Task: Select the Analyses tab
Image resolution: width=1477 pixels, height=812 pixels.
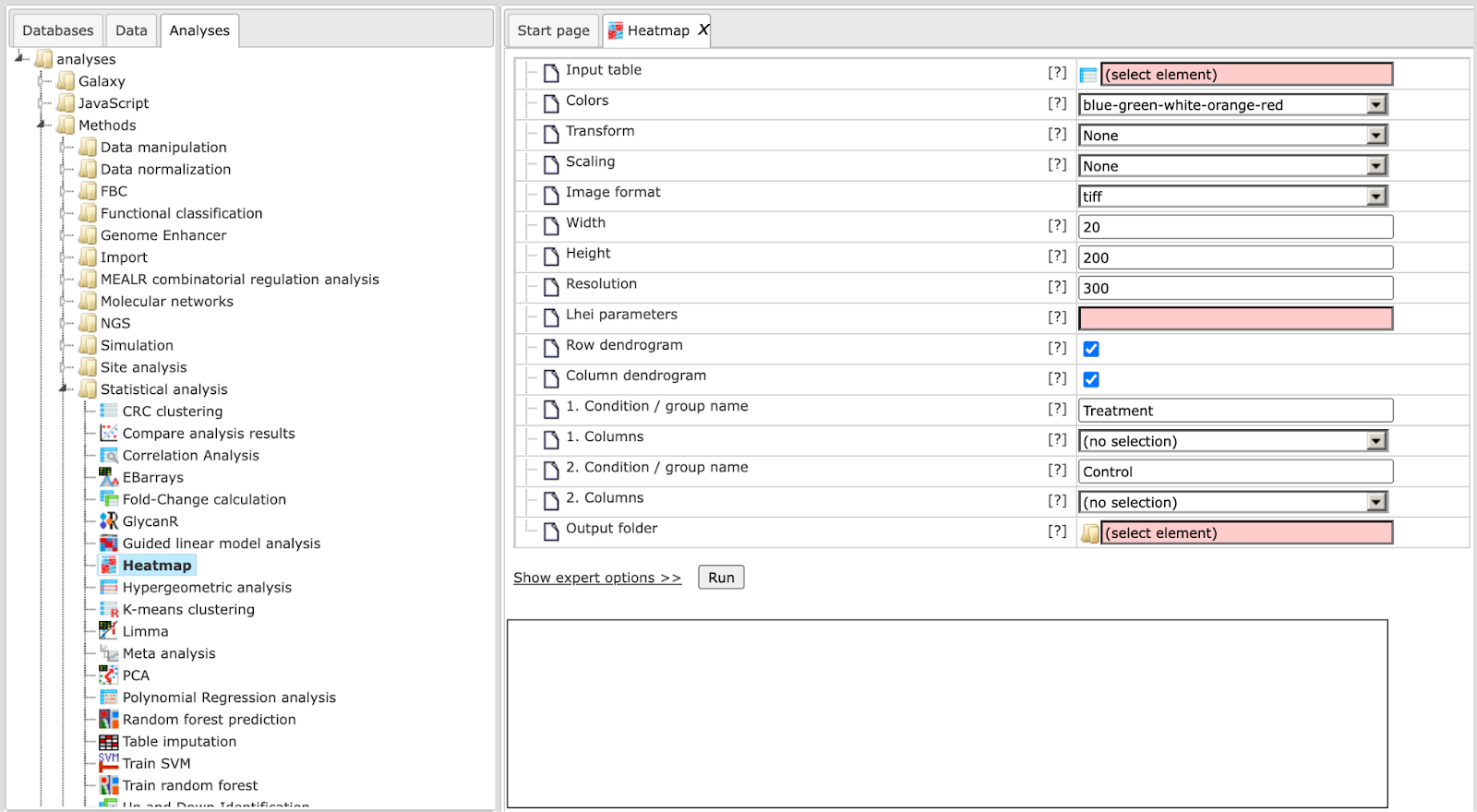Action: [199, 30]
